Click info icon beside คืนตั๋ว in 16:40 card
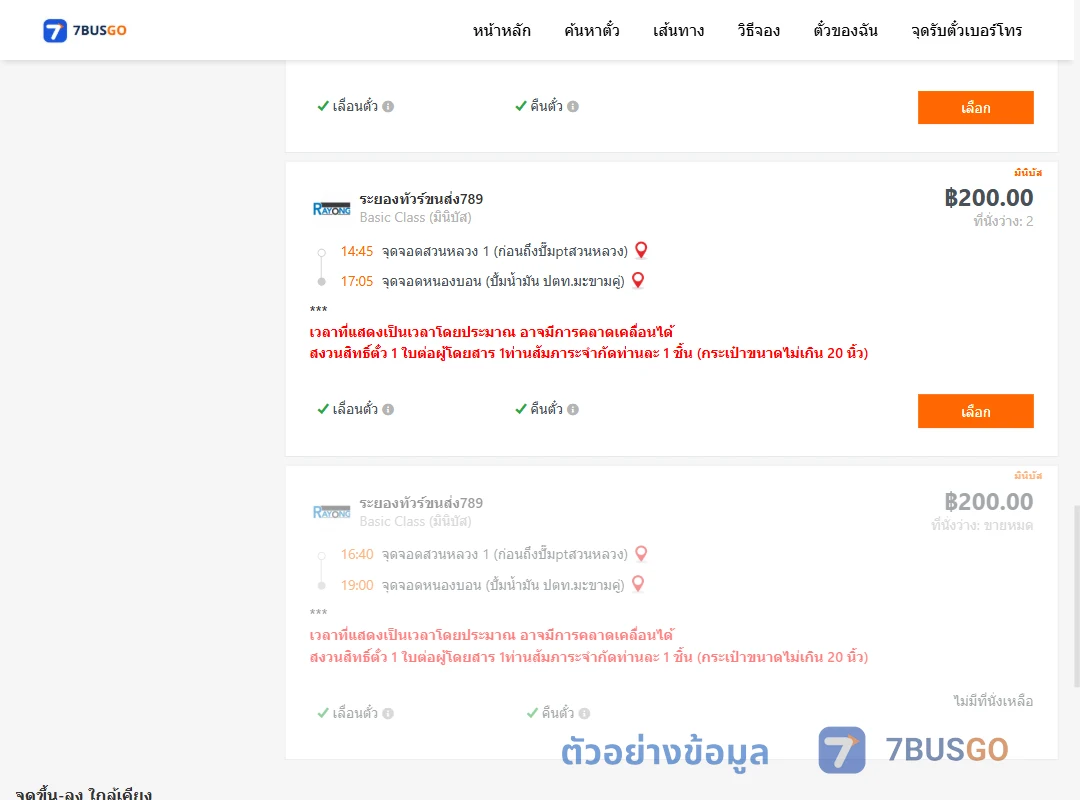 584,714
